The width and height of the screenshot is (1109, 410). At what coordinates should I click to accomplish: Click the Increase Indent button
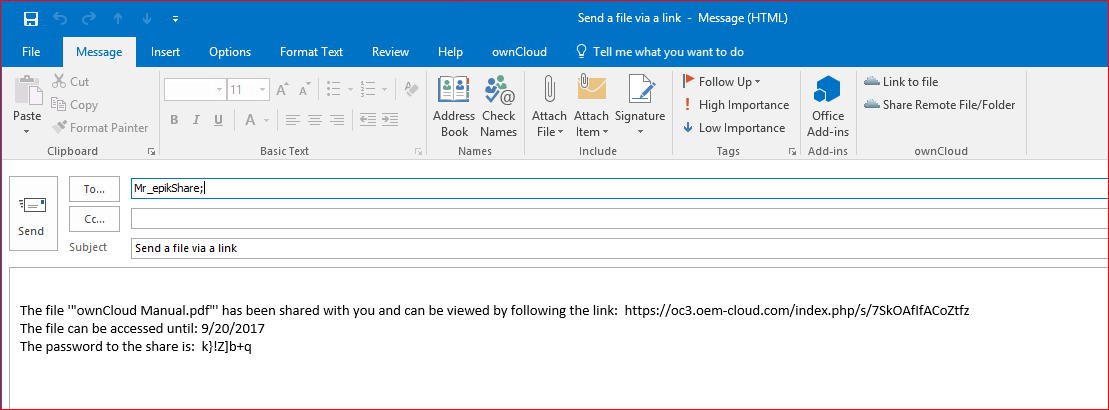390,120
